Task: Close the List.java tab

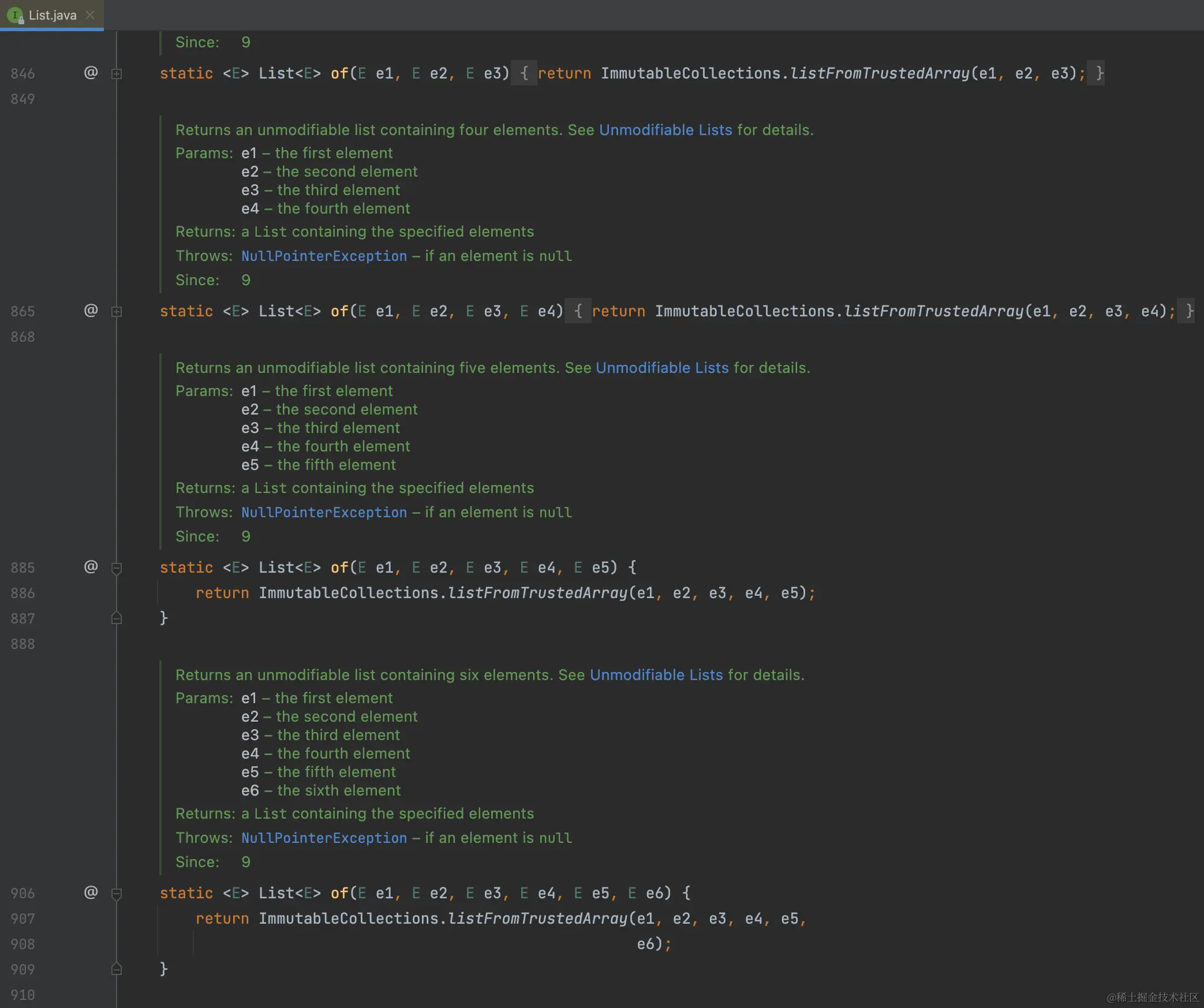Action: [x=90, y=16]
